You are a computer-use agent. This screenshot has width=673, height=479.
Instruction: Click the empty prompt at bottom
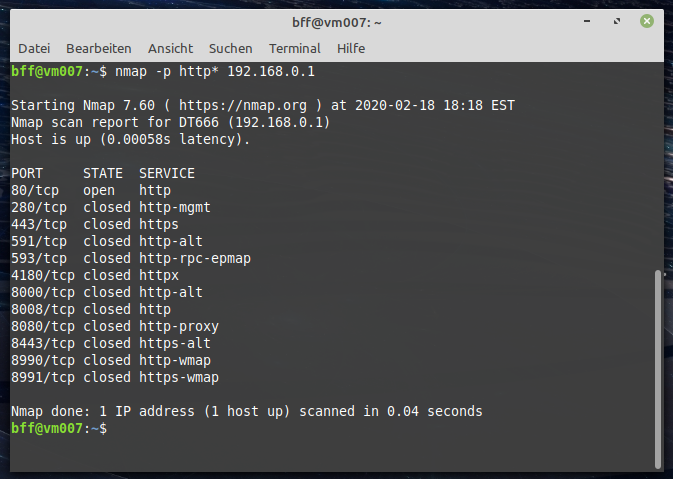[59, 428]
